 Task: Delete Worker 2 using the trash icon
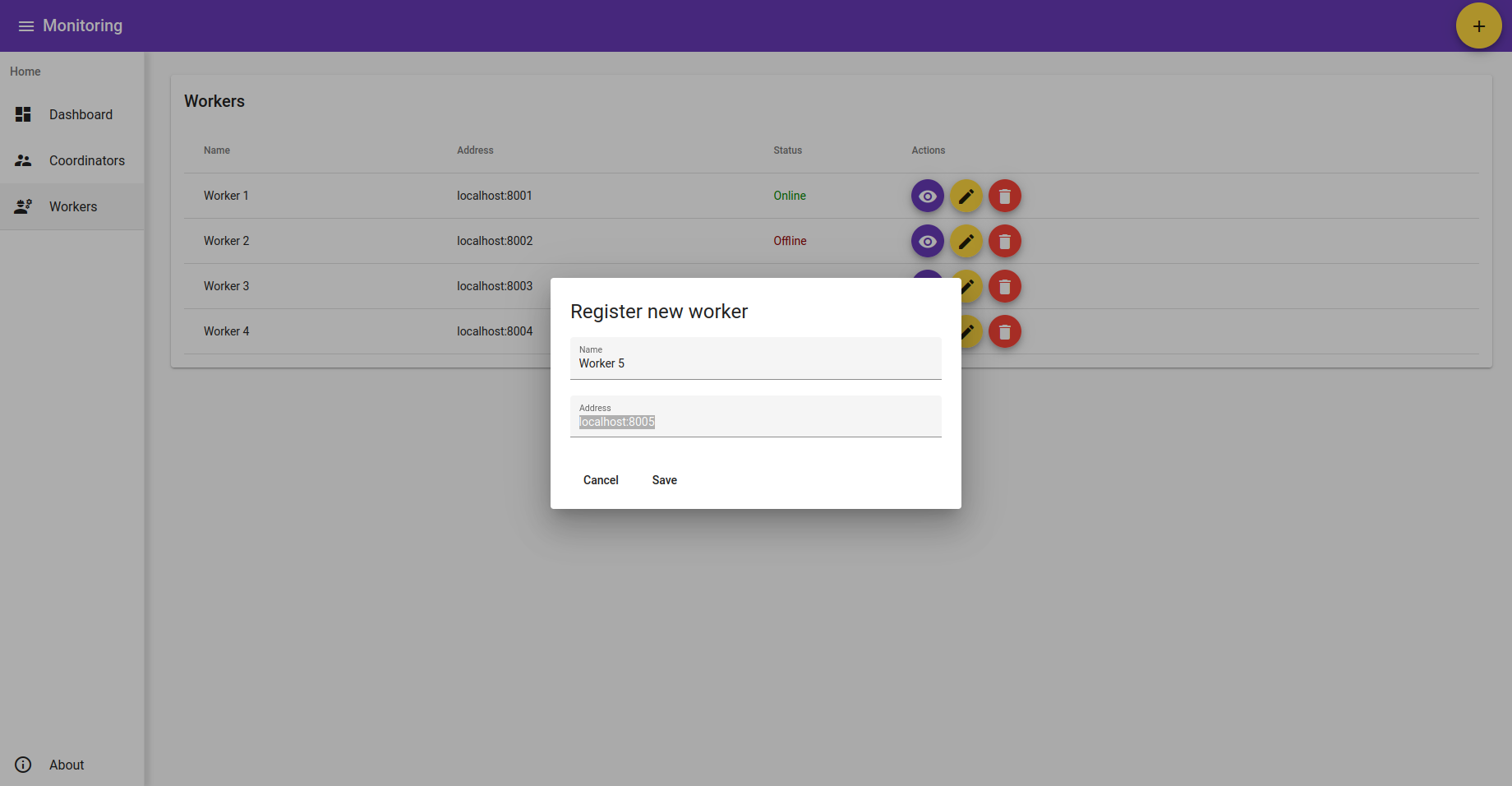click(x=1004, y=241)
